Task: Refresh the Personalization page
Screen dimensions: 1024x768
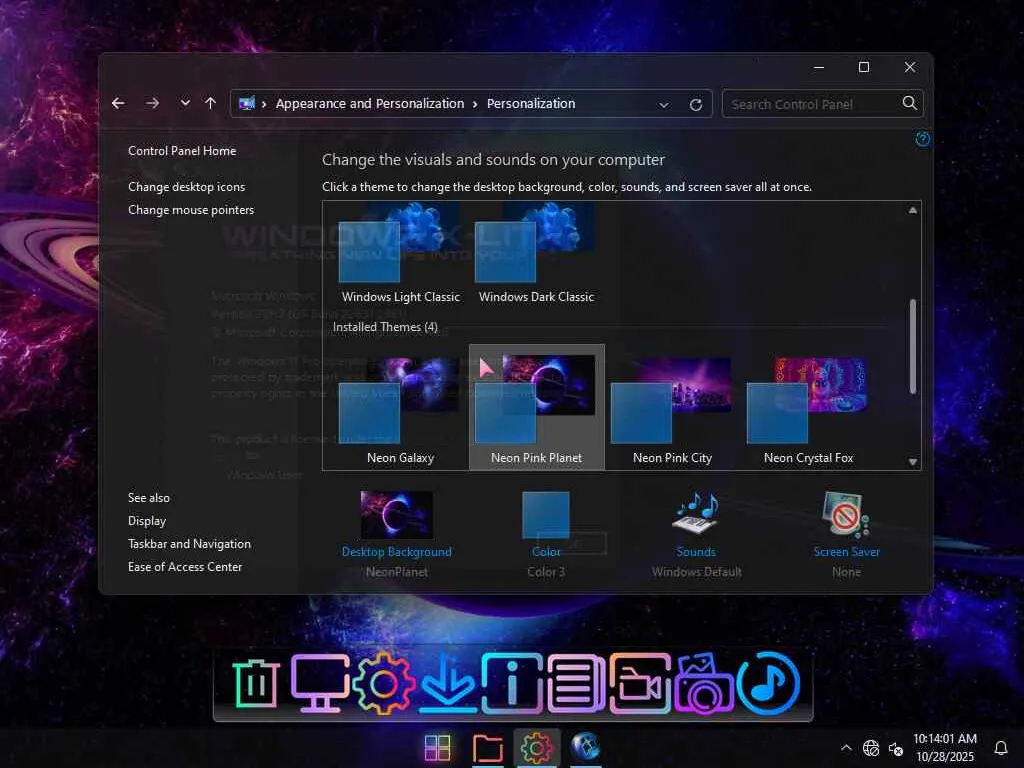Action: pos(696,104)
